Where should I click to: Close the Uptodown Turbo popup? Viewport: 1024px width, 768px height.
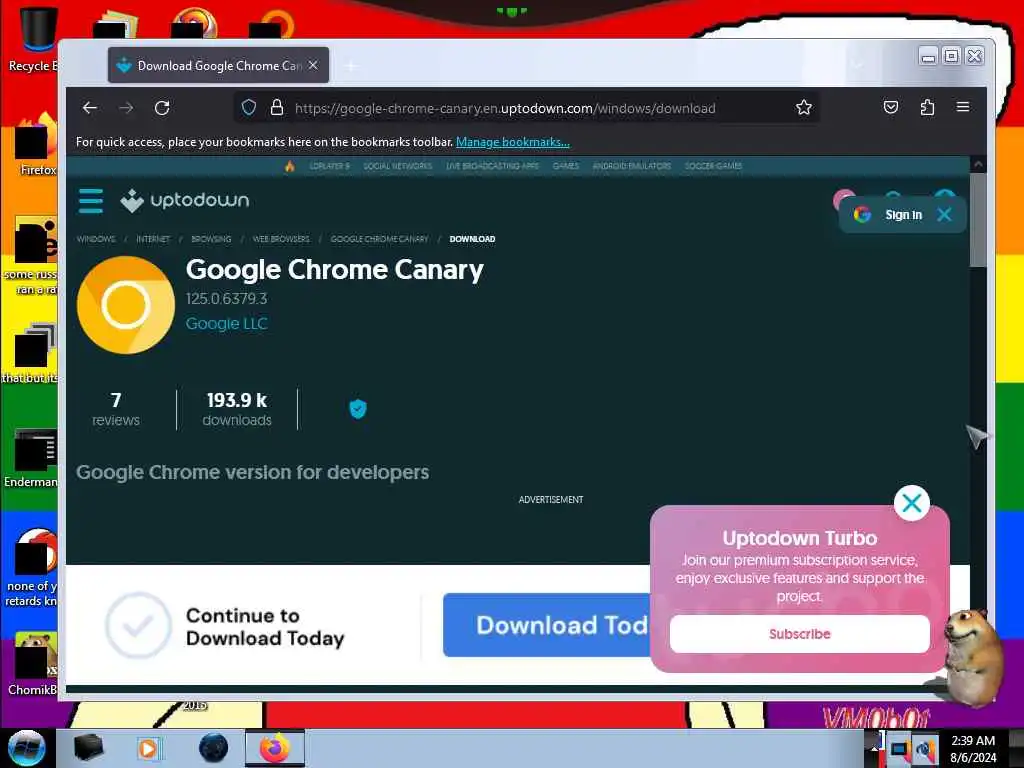(912, 503)
